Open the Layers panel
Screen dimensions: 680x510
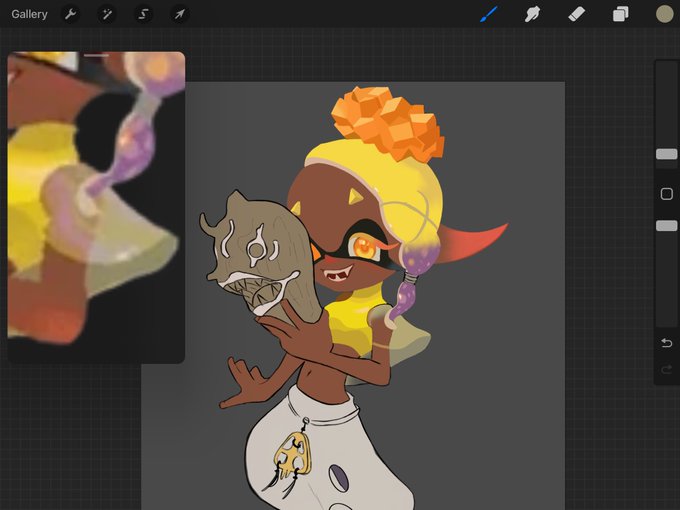(x=621, y=14)
